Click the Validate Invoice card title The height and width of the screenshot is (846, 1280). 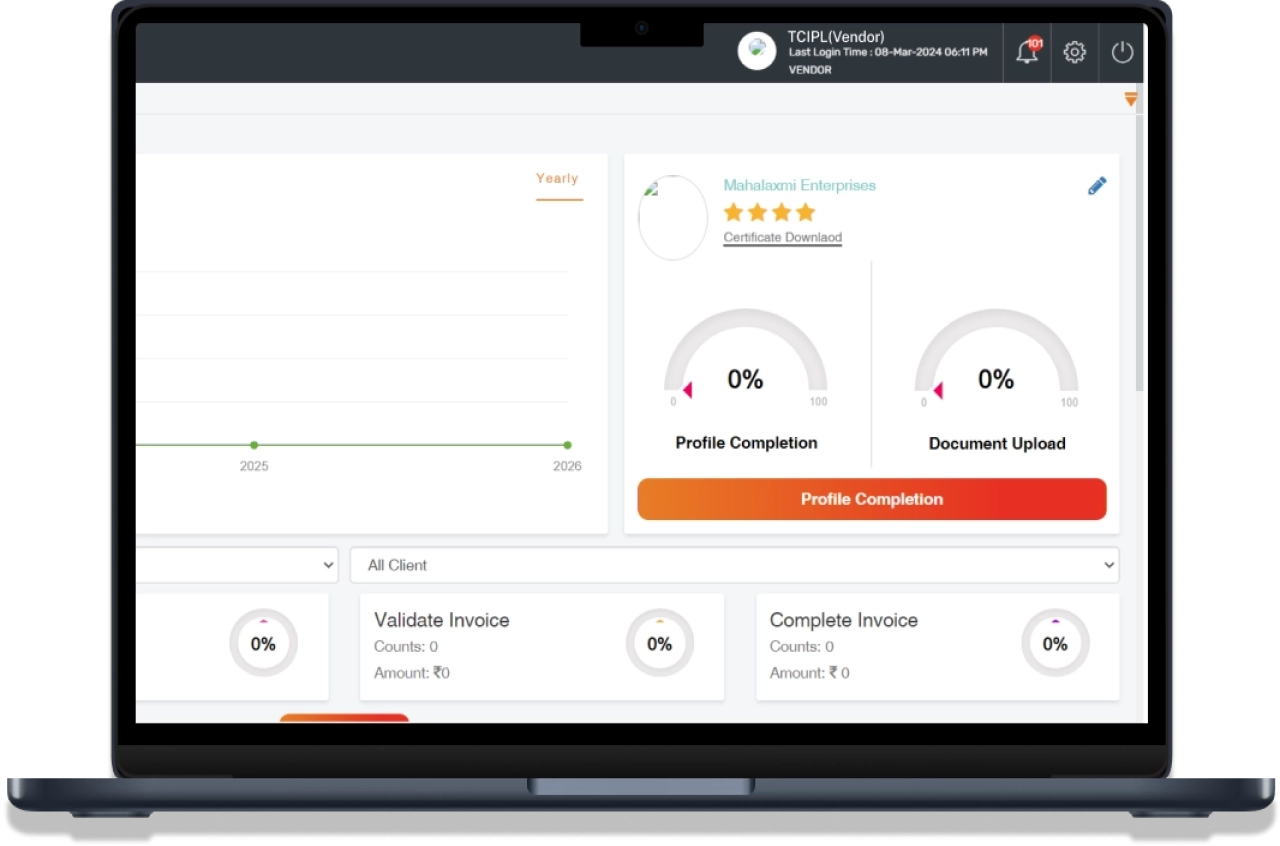point(442,620)
